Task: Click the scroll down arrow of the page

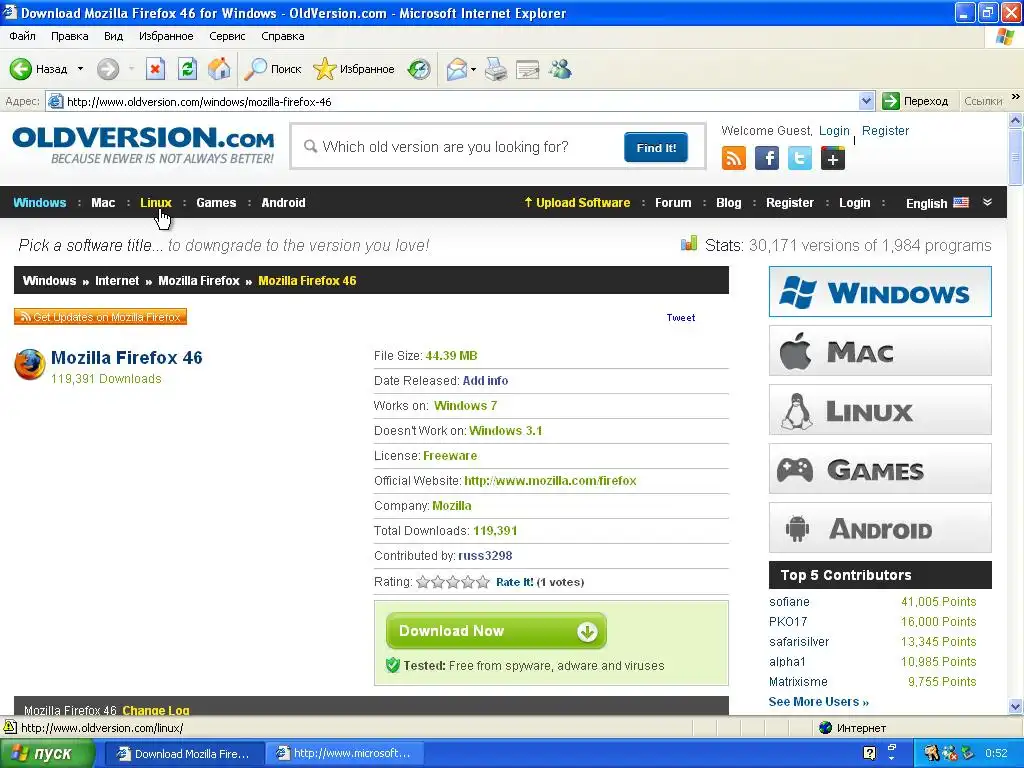Action: coord(1016,706)
